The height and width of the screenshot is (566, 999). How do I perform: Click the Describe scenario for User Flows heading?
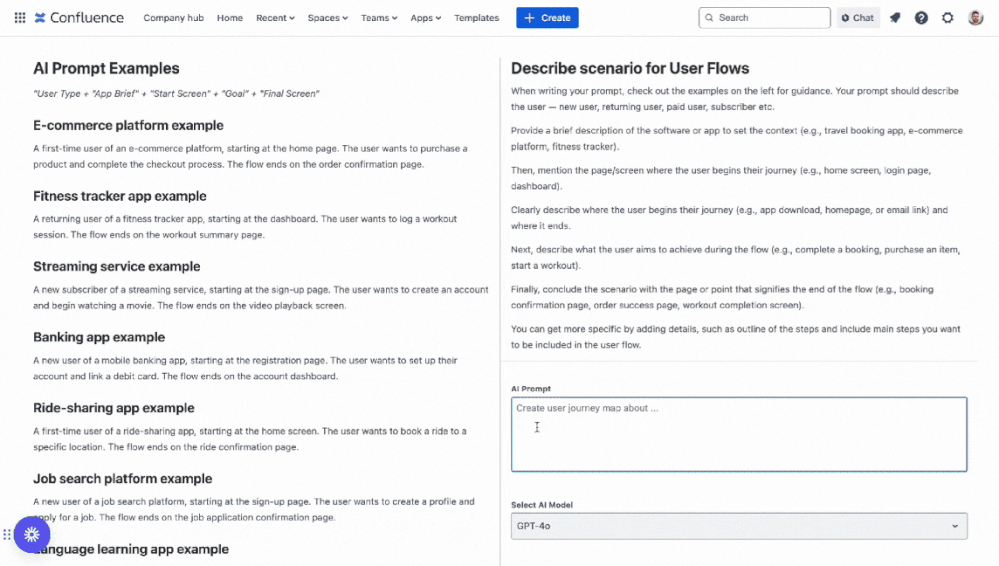click(x=630, y=68)
